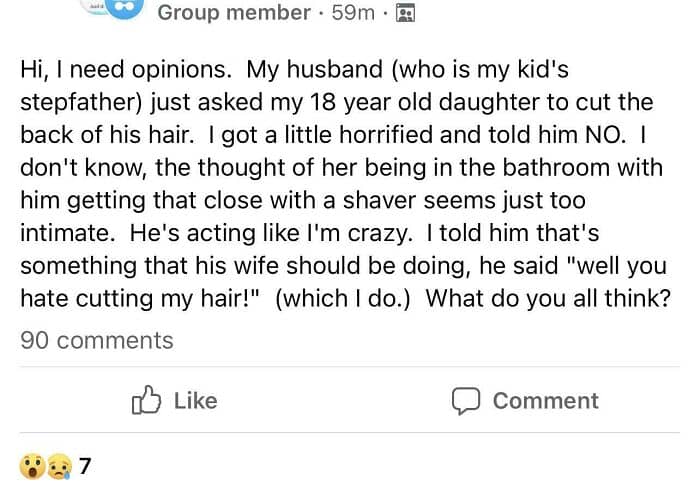Open the Group member profile name
700x498 pixels.
pyautogui.click(x=234, y=13)
